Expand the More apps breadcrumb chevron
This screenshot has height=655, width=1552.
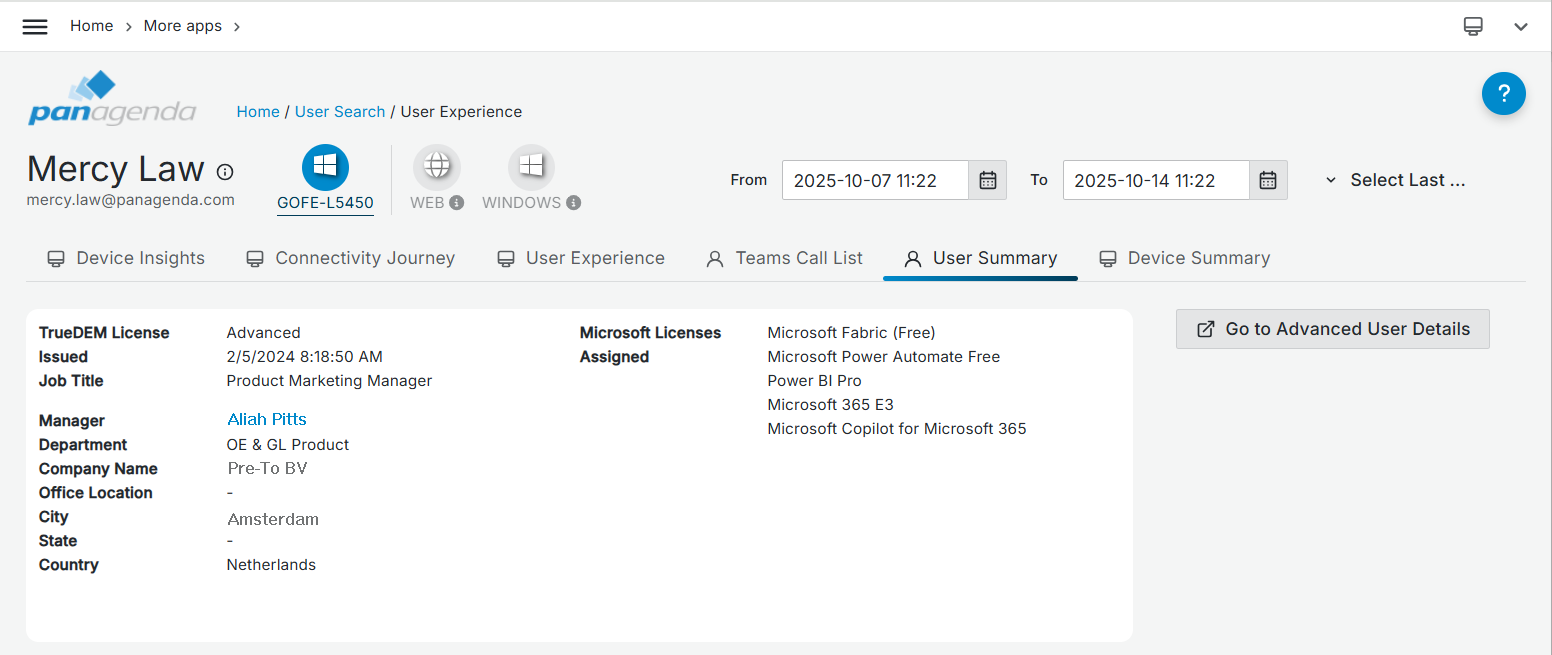237,27
